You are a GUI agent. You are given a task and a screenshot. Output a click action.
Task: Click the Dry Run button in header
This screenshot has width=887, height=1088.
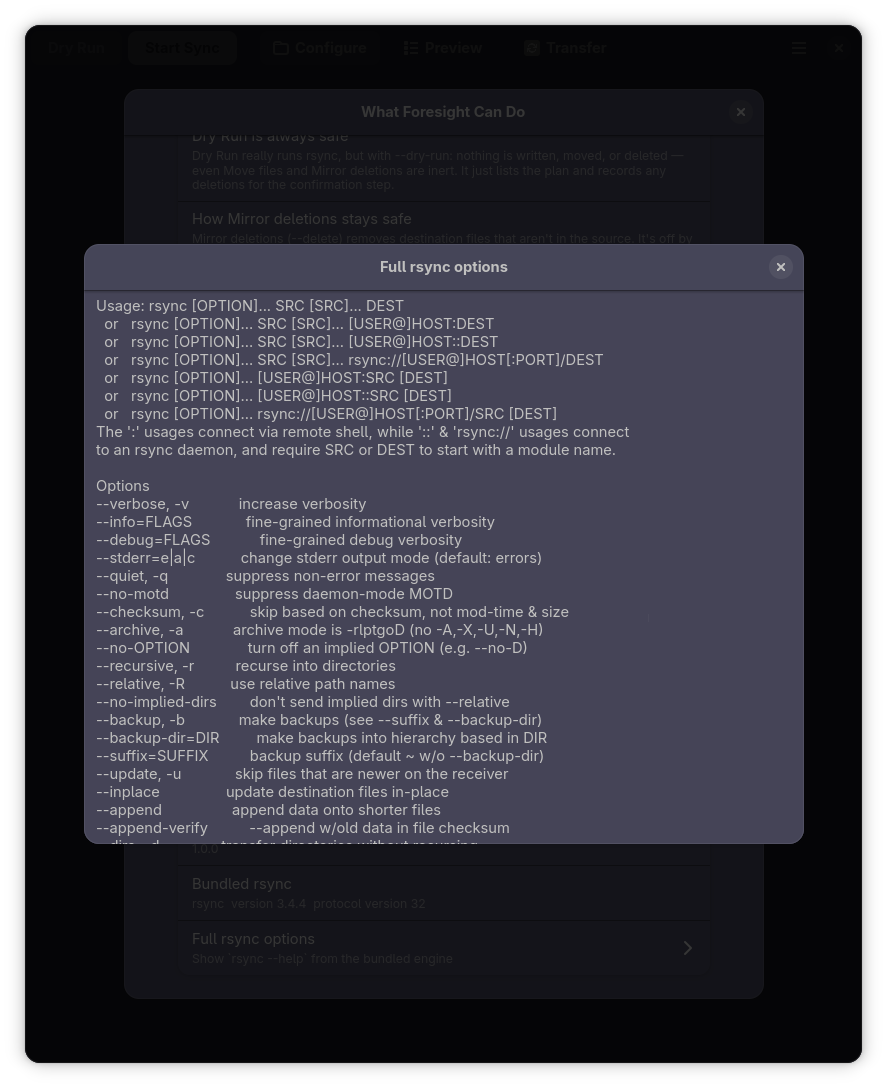pos(76,48)
